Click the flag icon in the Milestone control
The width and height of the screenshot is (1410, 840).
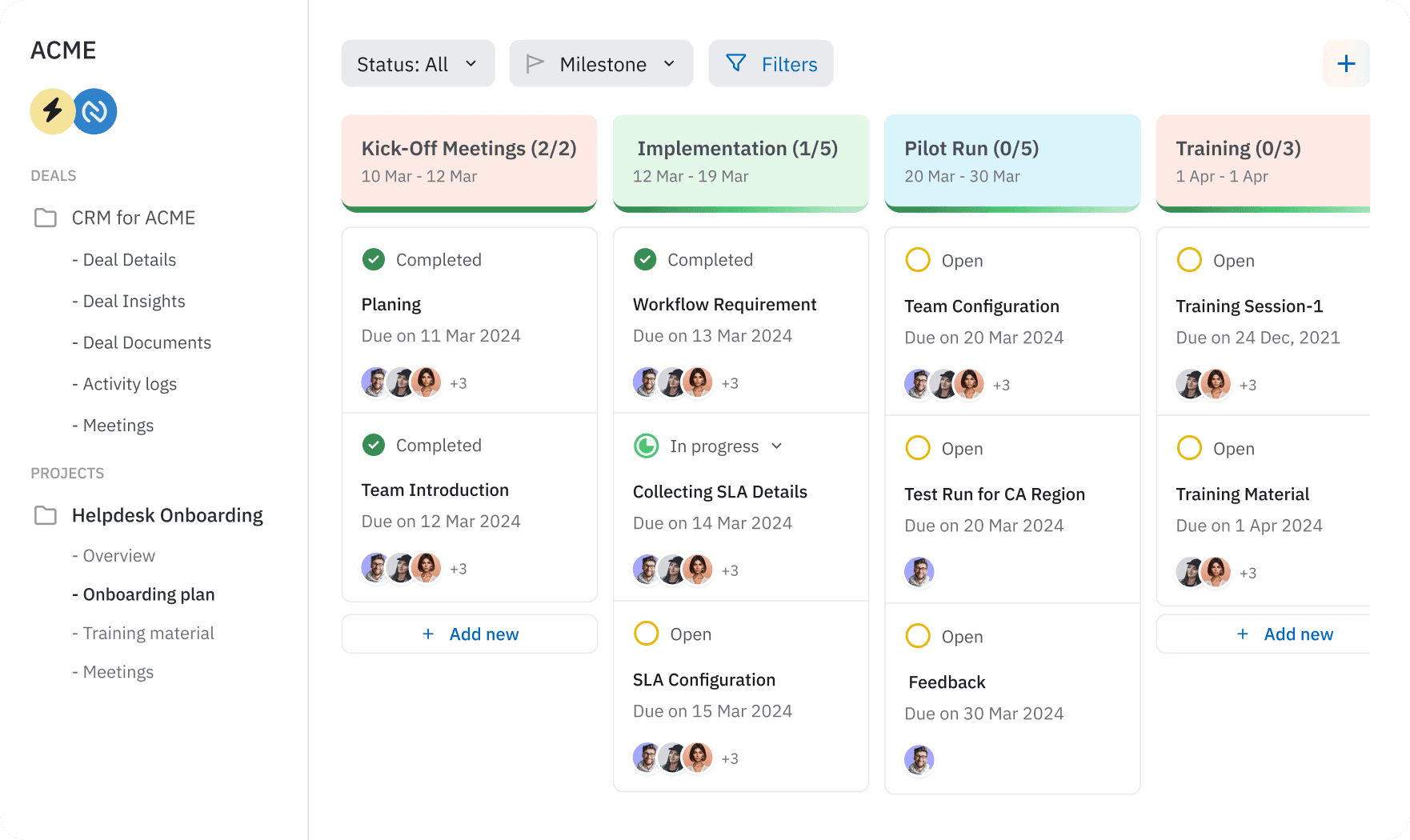click(536, 63)
